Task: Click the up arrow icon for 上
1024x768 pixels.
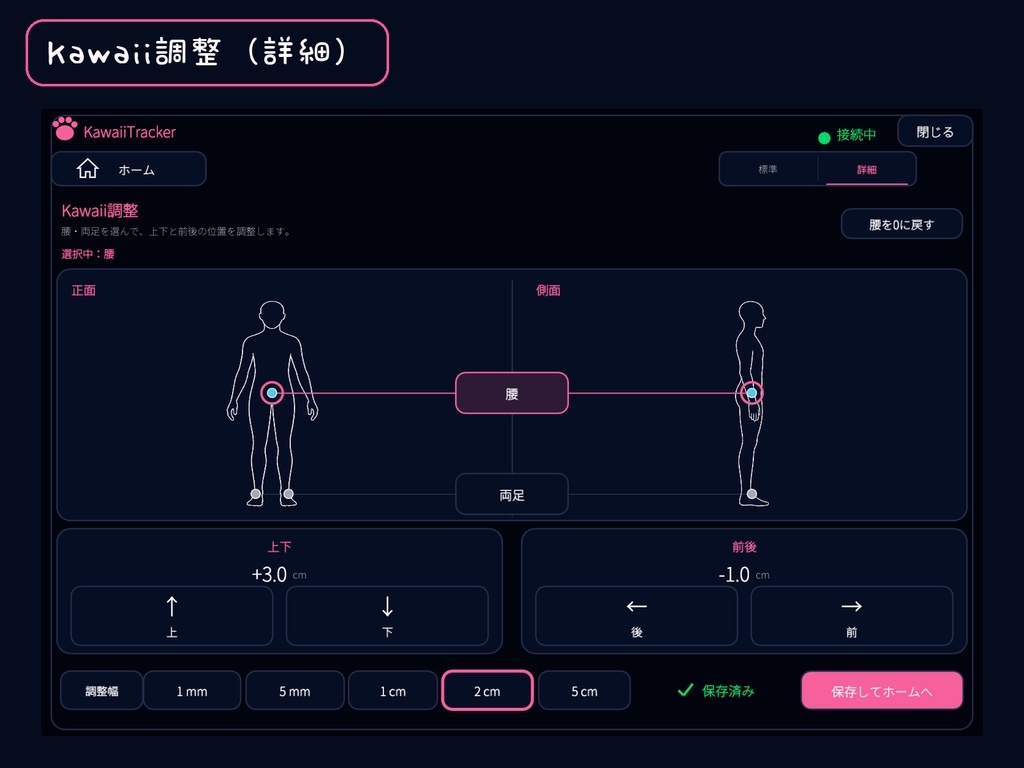Action: [x=172, y=606]
